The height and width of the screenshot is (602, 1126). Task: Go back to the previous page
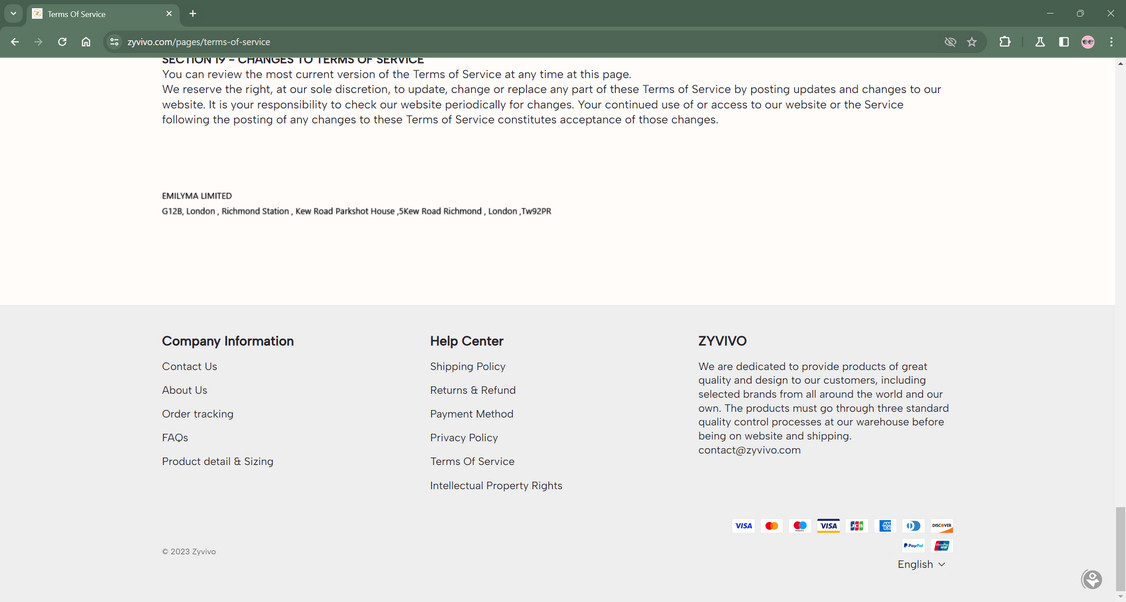pyautogui.click(x=14, y=42)
